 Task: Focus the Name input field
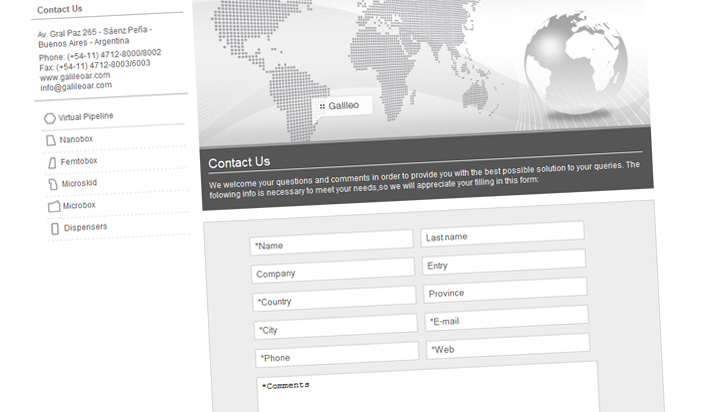[x=331, y=242]
